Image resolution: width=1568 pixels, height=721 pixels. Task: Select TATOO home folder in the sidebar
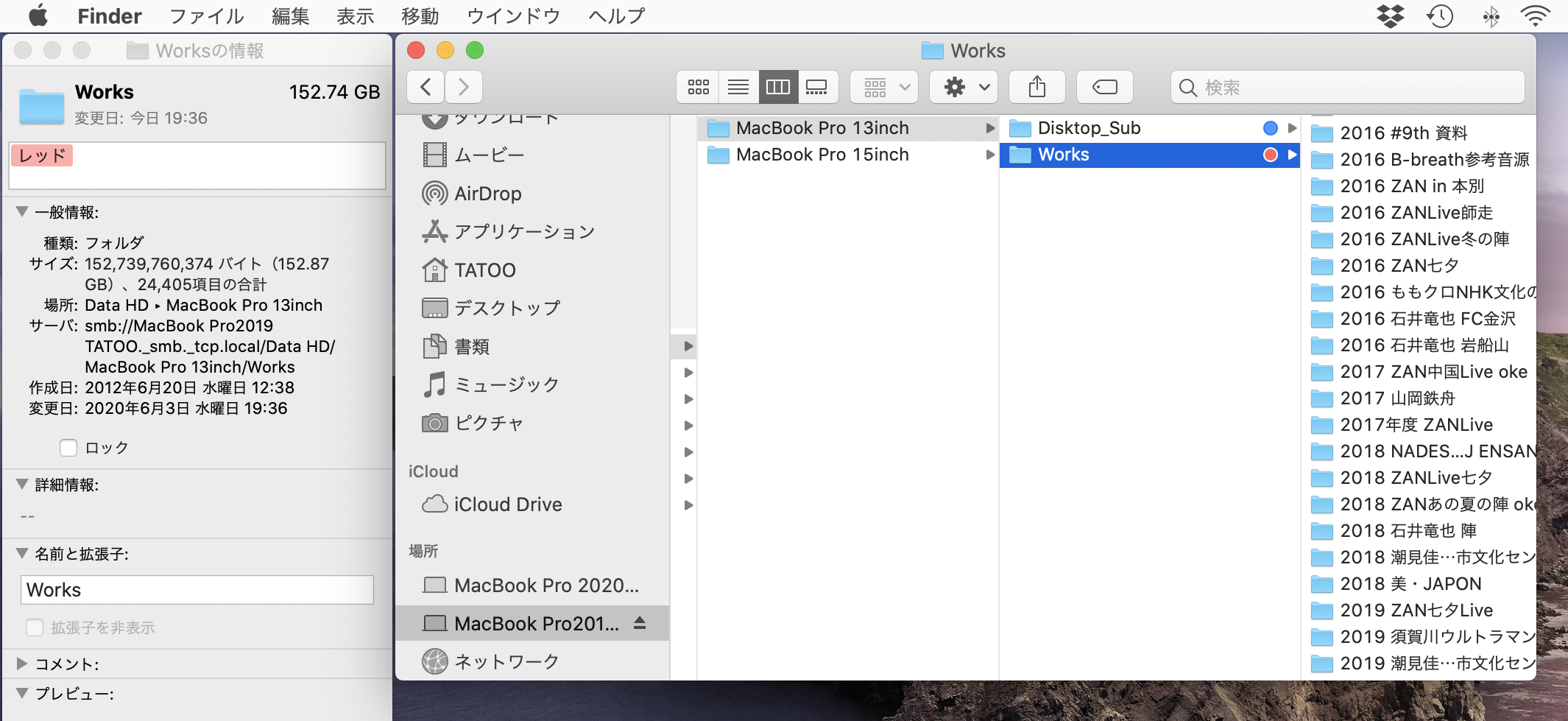point(532,270)
